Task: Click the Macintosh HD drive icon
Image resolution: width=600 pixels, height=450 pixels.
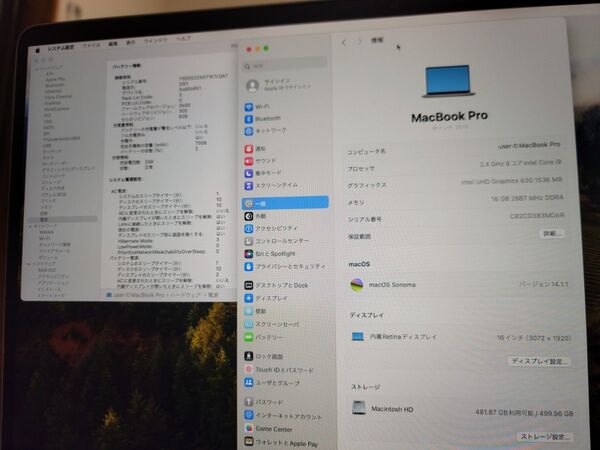Action: point(359,408)
